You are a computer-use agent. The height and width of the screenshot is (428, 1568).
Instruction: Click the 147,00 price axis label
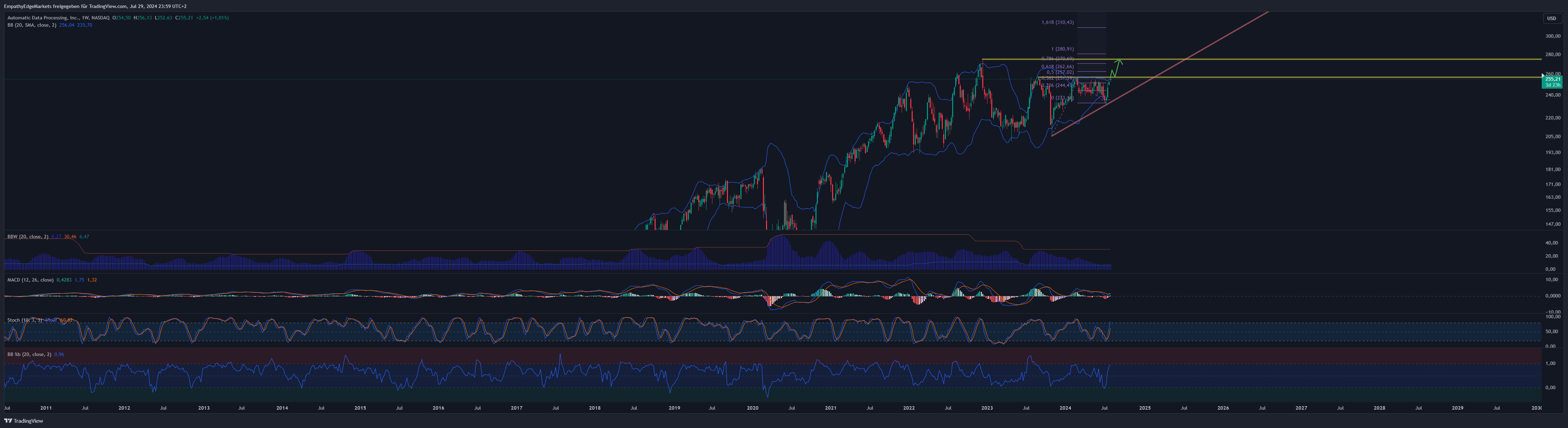[1553, 224]
